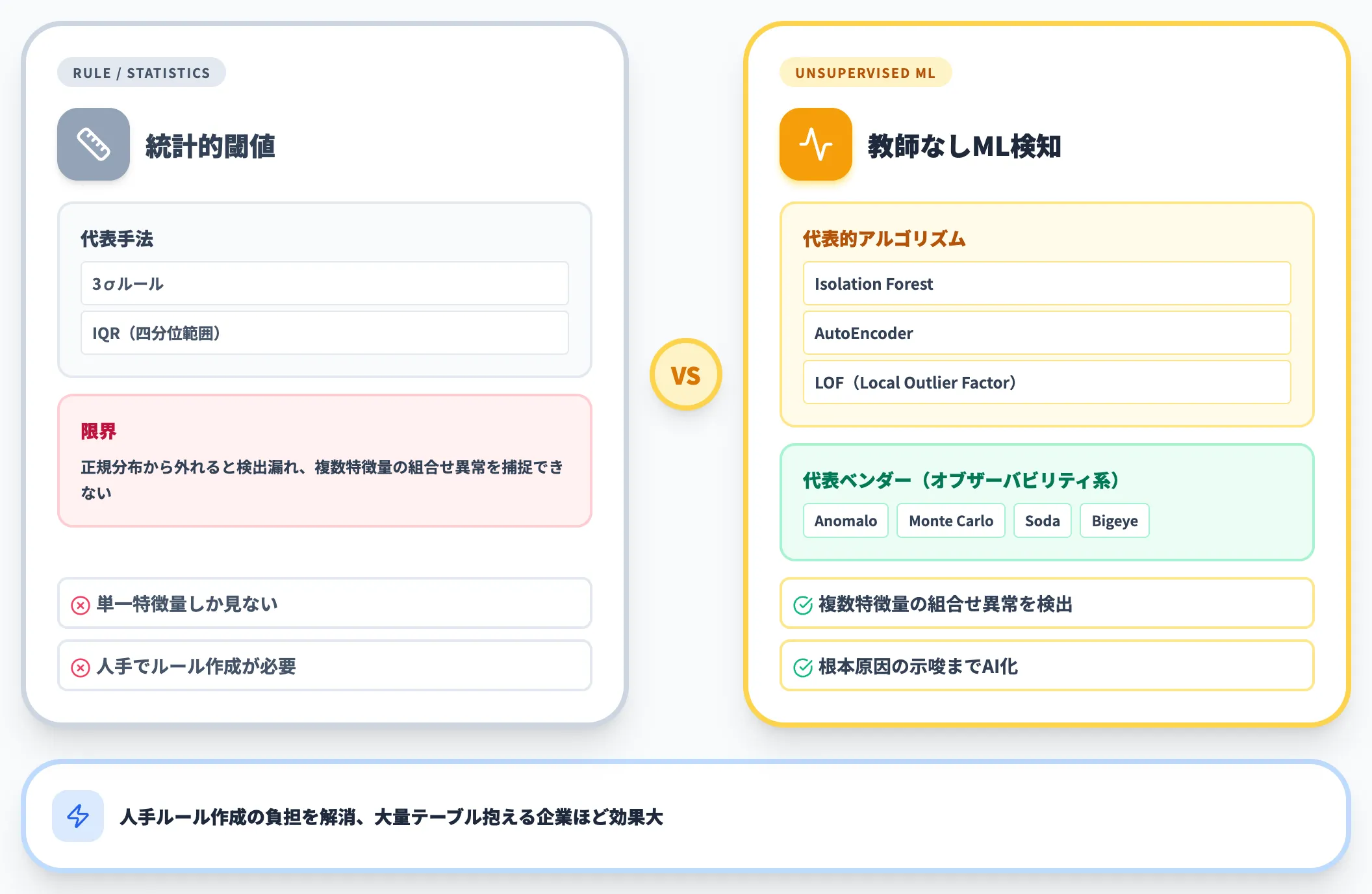The height and width of the screenshot is (894, 1372).
Task: Select the IQR（四分位範囲）method row
Action: point(325,333)
